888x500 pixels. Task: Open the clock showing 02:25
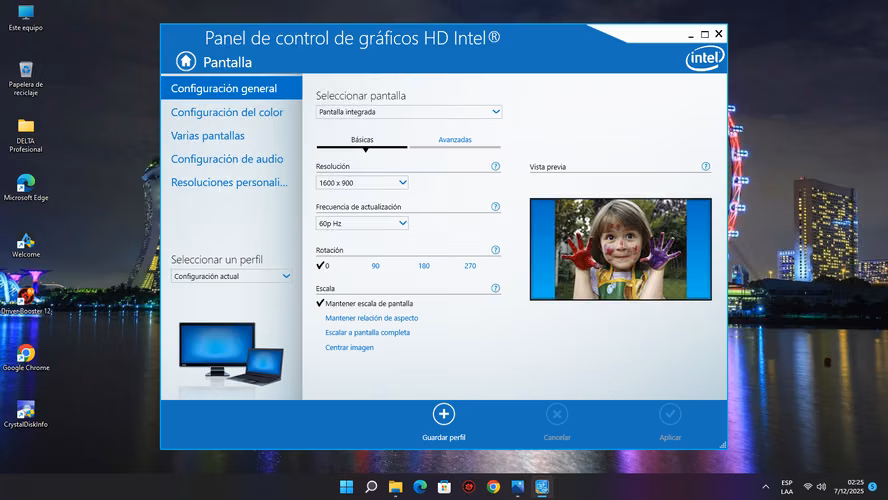tap(849, 487)
